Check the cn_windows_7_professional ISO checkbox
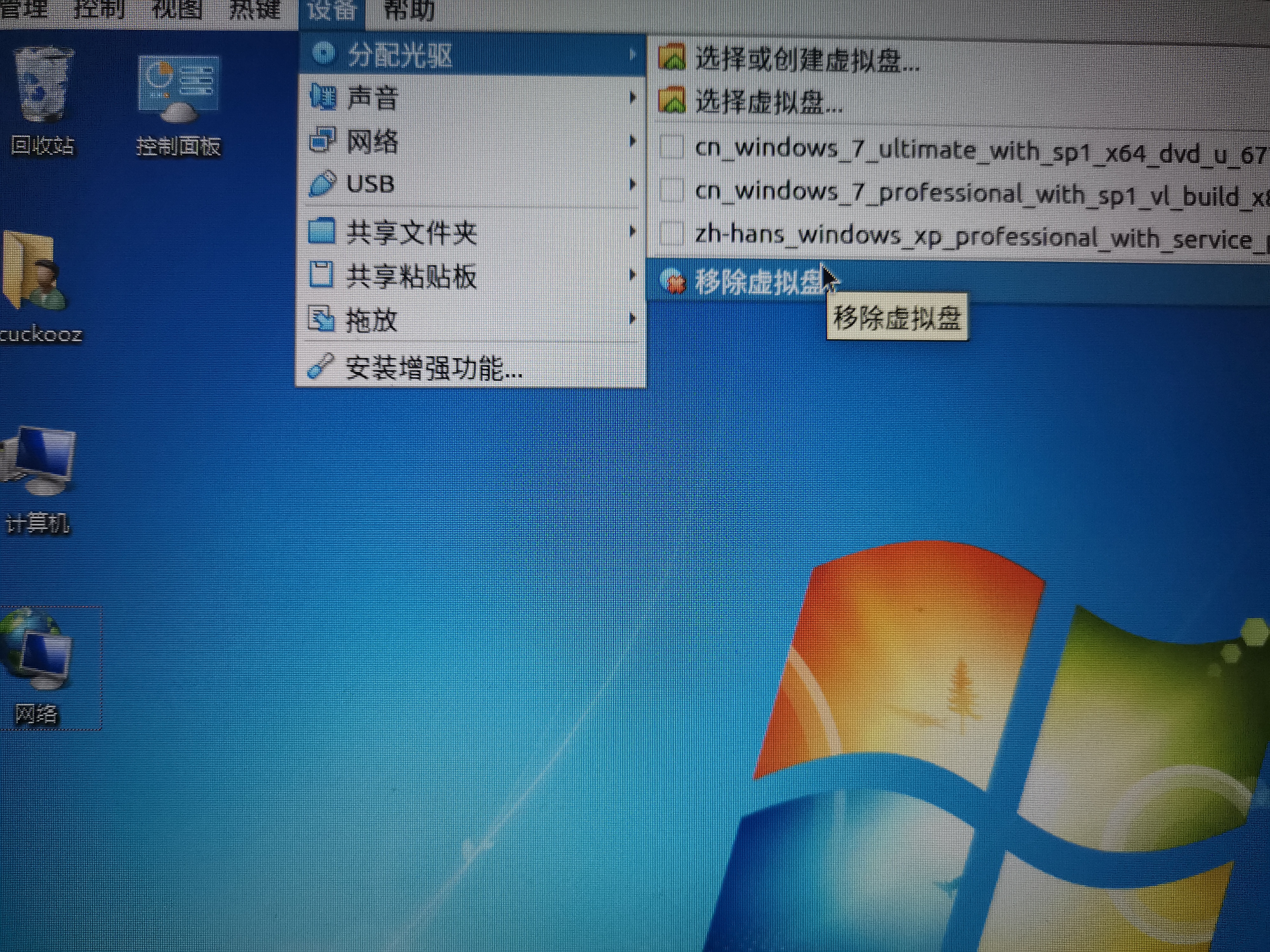The image size is (1270, 952). 672,190
